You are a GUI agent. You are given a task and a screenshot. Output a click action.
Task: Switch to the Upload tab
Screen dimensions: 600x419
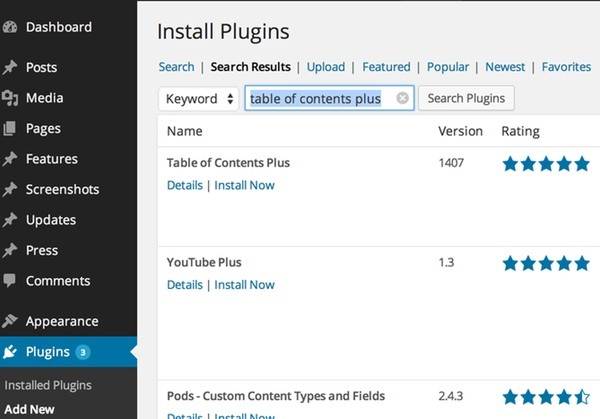click(x=326, y=67)
